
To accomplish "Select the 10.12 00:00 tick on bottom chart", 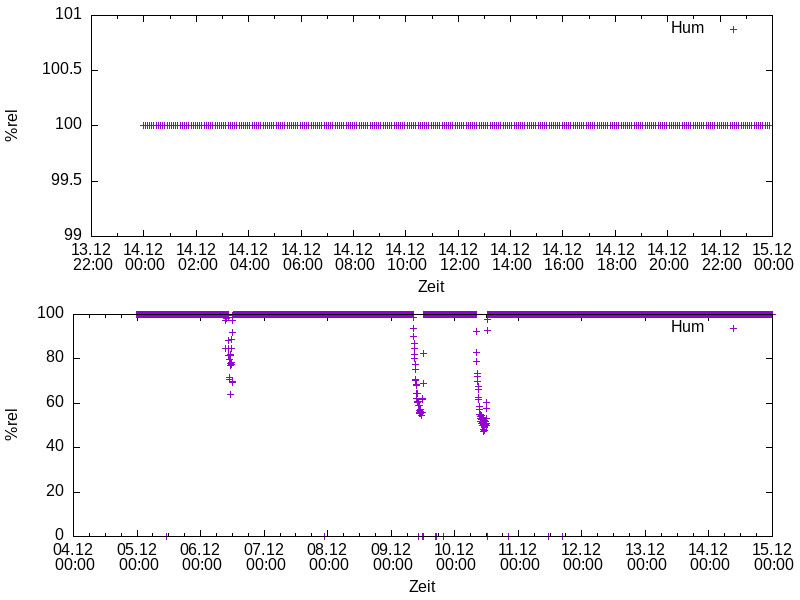I will [x=454, y=557].
